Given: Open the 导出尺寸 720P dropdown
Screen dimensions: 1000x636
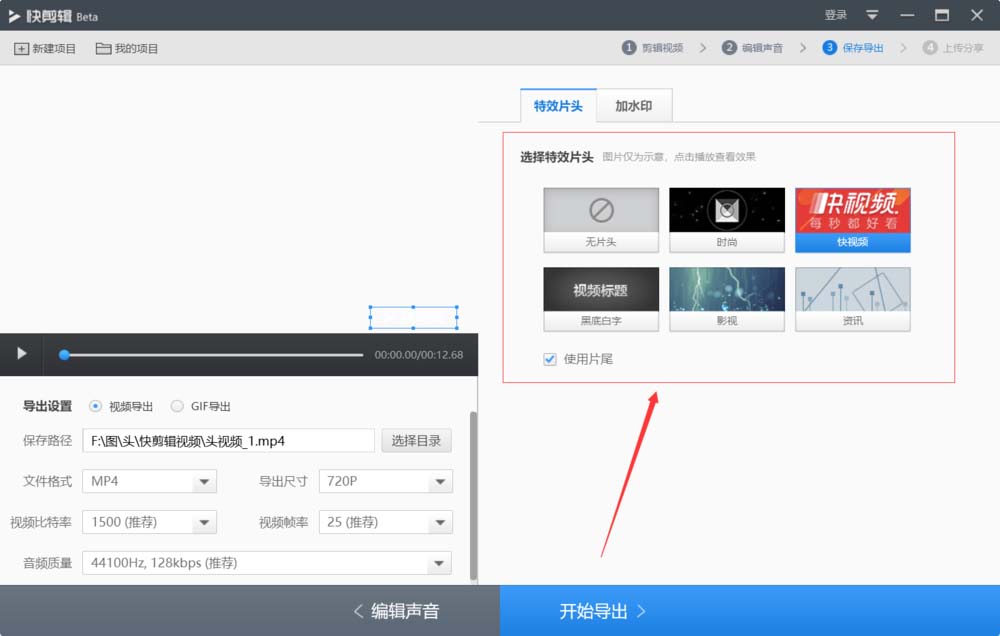Looking at the screenshot, I should click(x=385, y=481).
